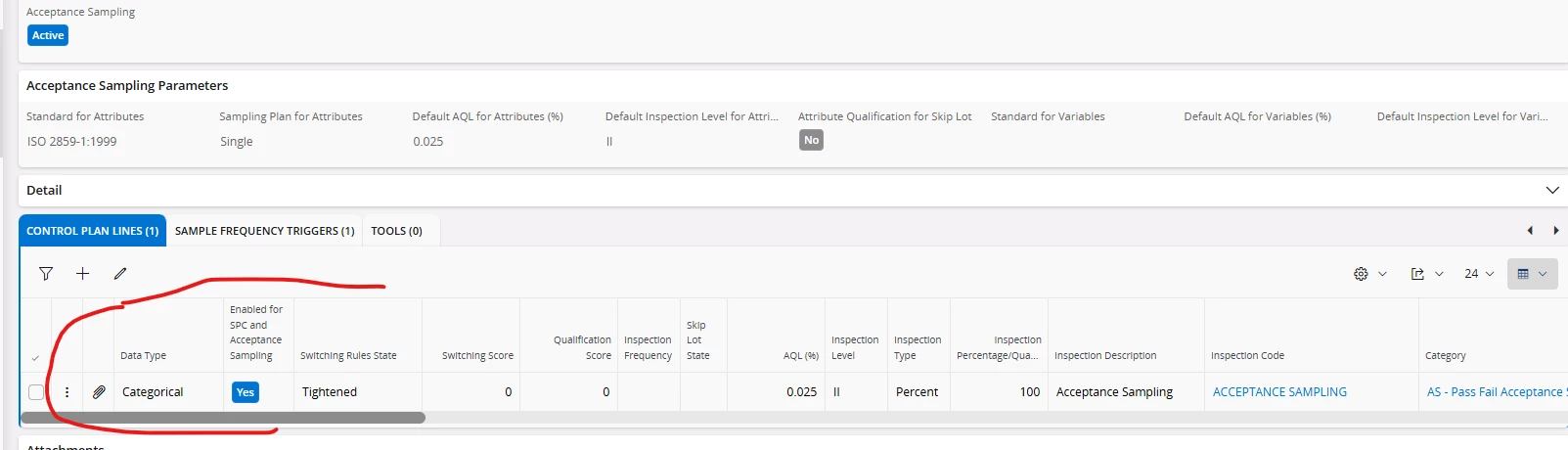Navigate tabs left with arrow icon
1568x450 pixels.
point(1530,231)
